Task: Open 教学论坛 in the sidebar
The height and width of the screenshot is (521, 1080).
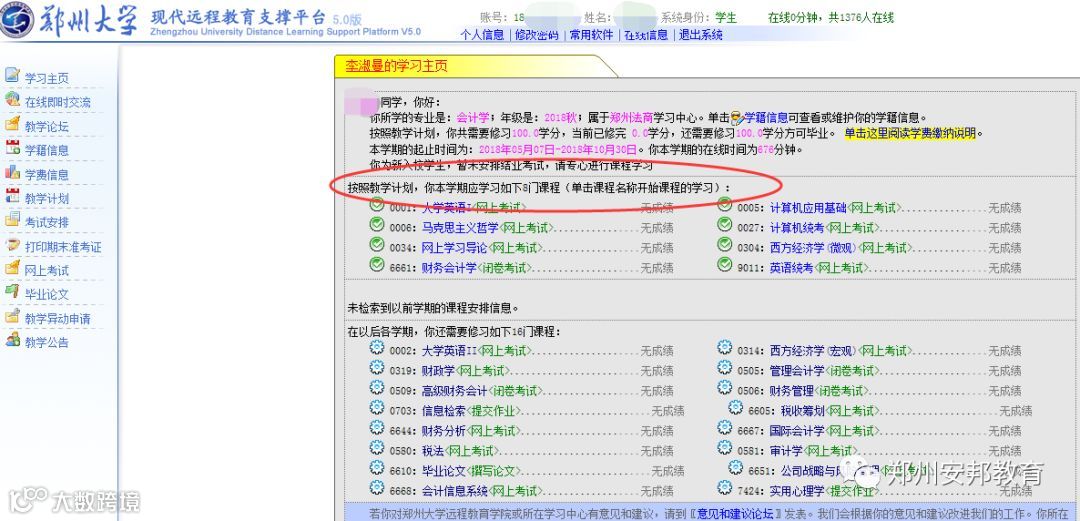Action: pos(47,127)
